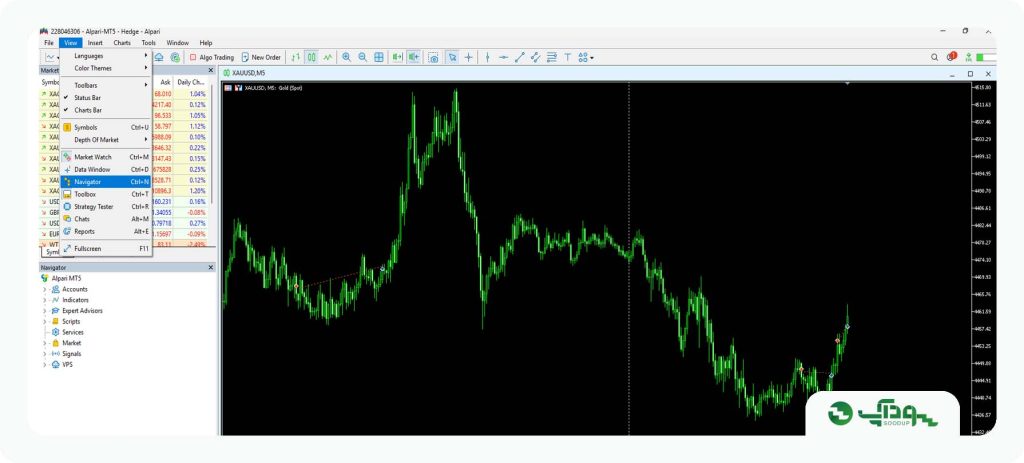Expand the Indicators node in Navigator

44,300
